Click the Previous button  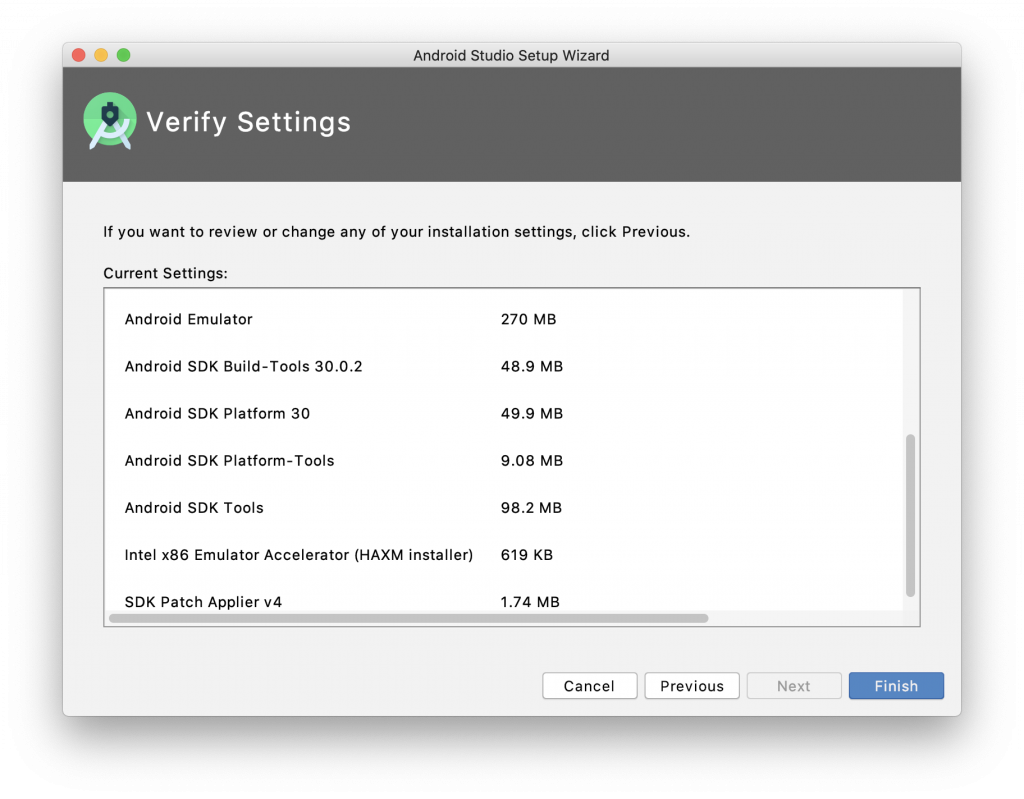coord(692,685)
